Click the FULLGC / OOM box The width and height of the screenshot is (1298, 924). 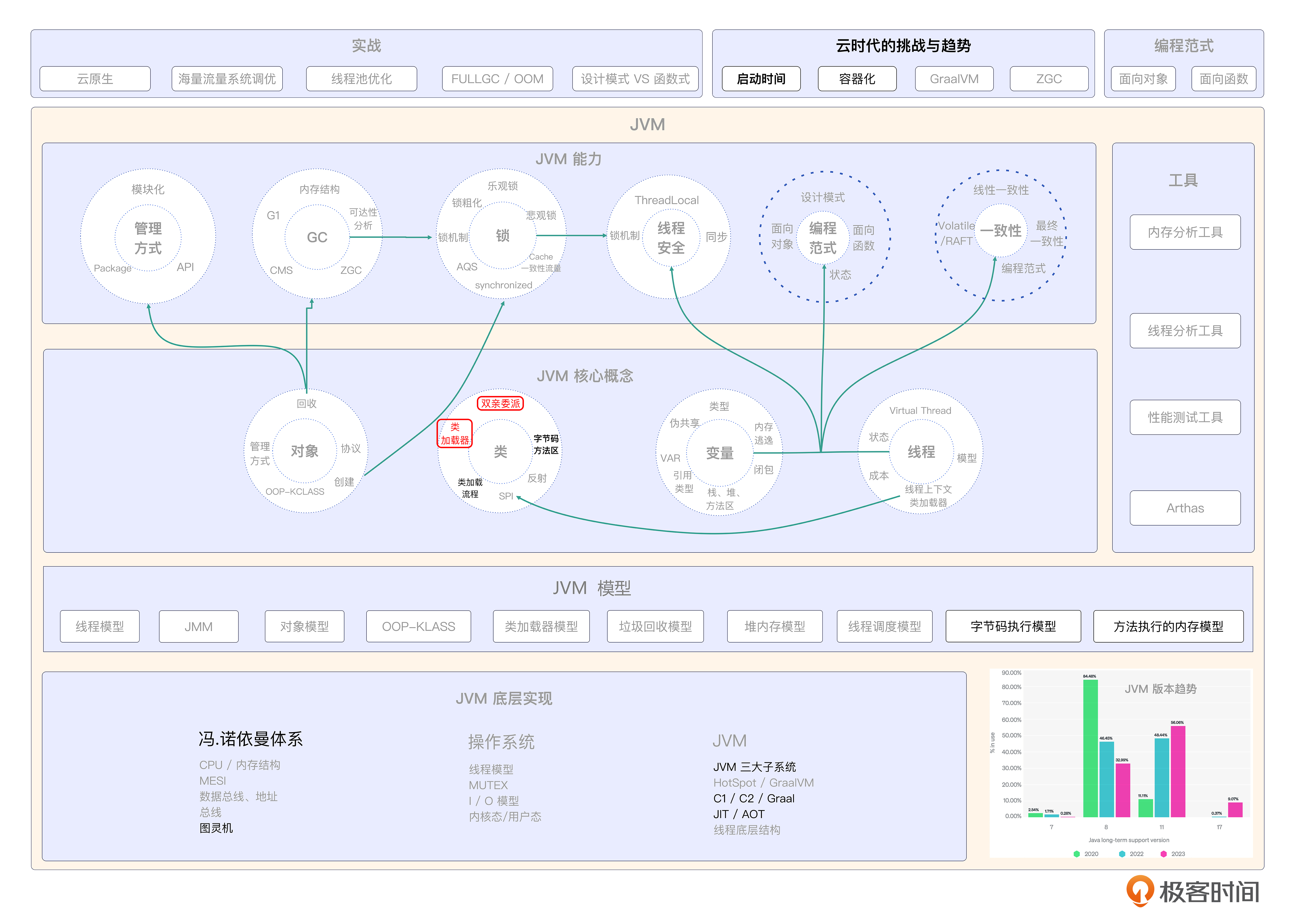497,78
